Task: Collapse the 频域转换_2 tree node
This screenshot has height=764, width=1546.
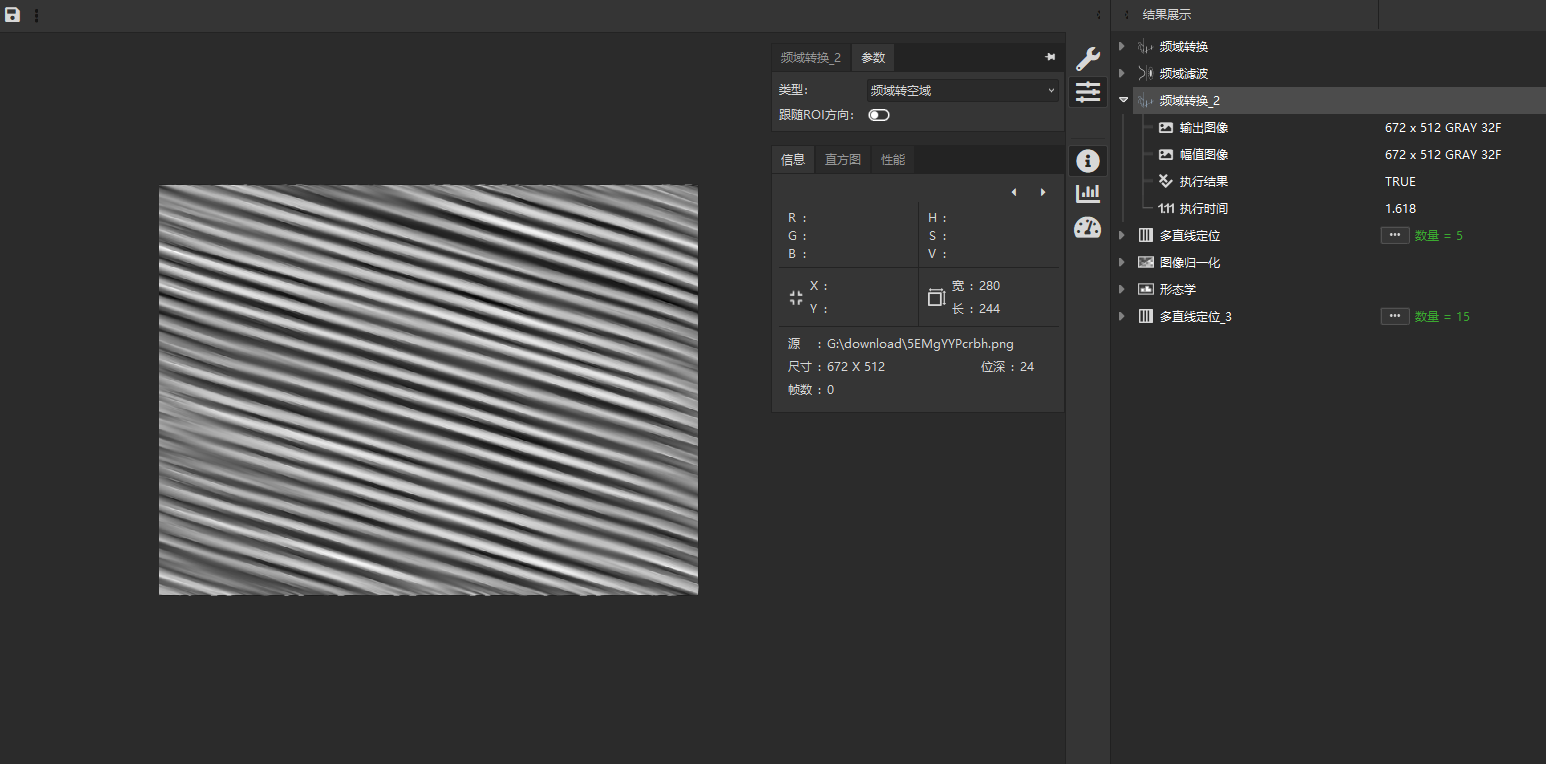Action: [x=1123, y=100]
